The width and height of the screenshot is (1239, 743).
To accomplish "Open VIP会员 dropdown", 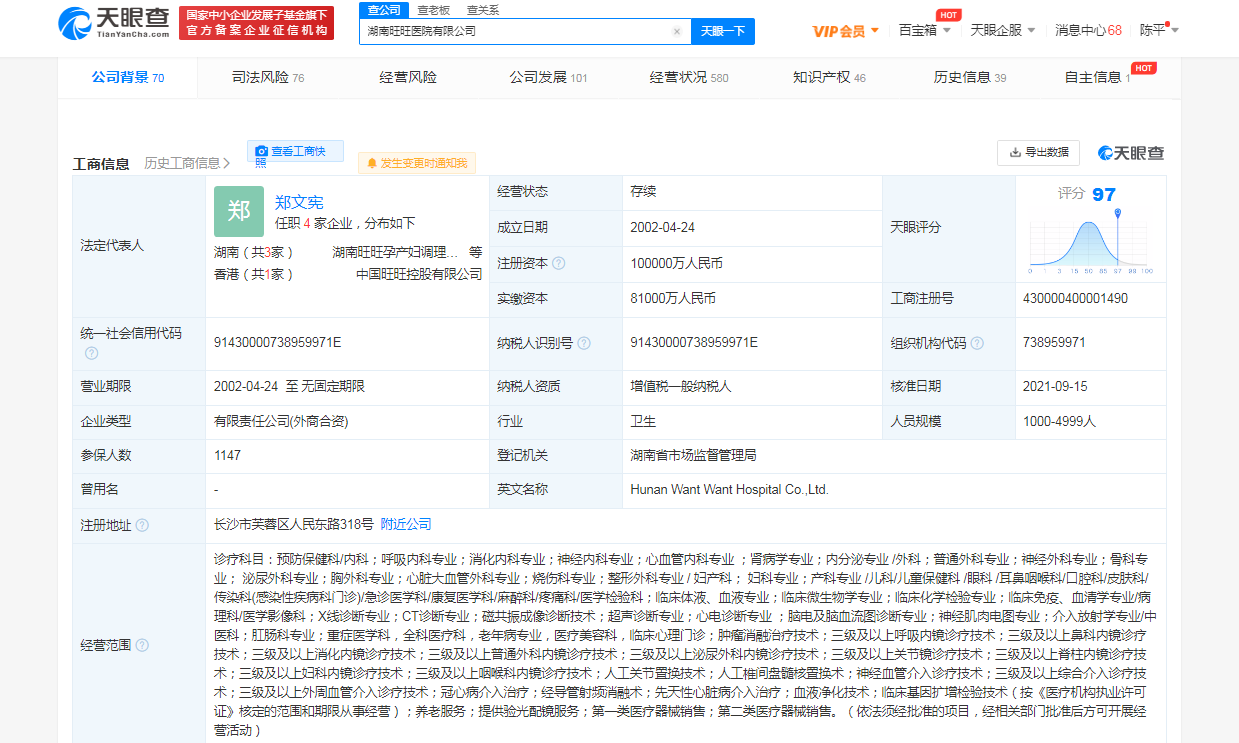I will [x=846, y=31].
